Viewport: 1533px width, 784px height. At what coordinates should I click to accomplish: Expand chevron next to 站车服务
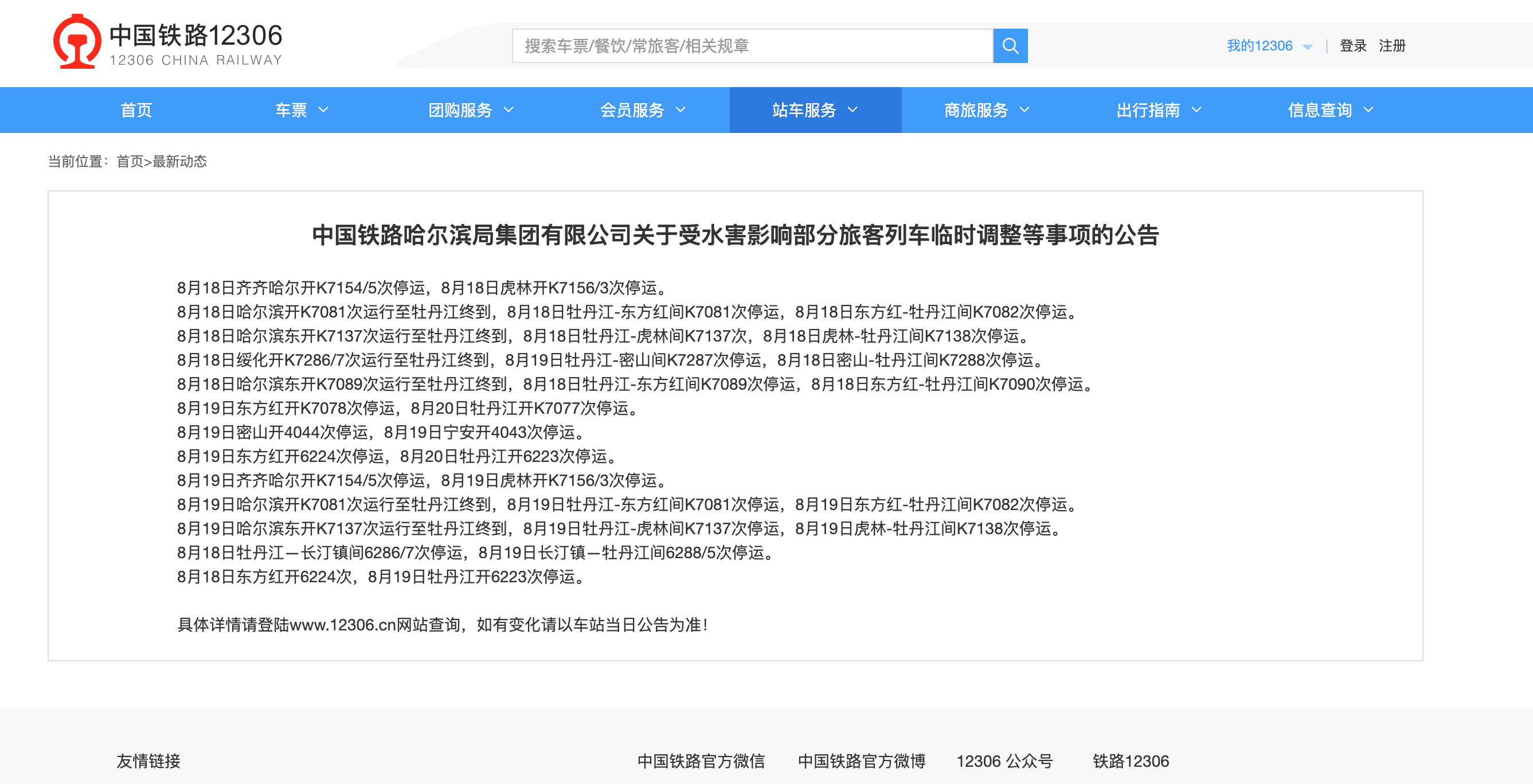(852, 110)
